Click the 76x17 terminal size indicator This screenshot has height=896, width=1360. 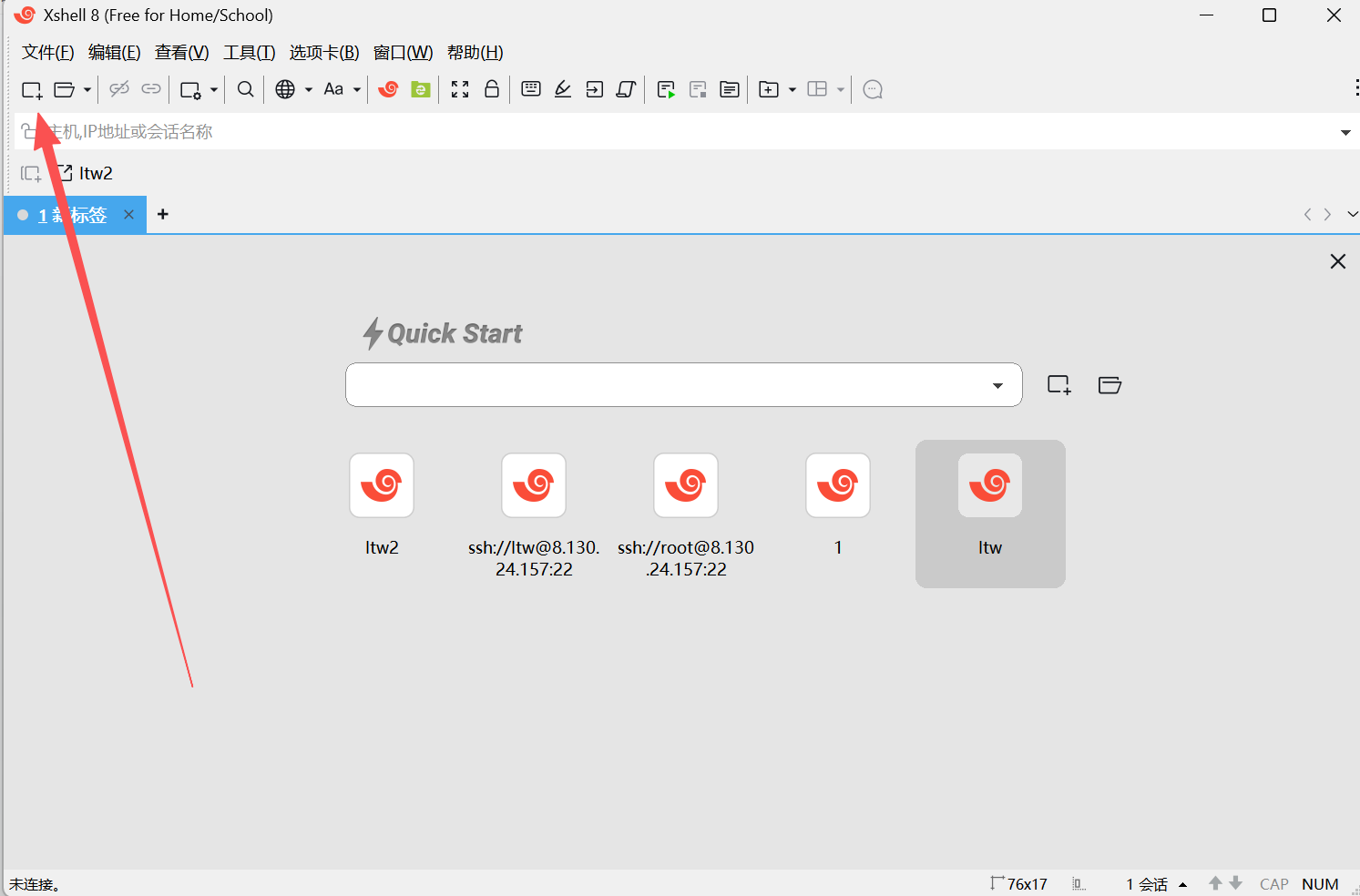pyautogui.click(x=1018, y=884)
